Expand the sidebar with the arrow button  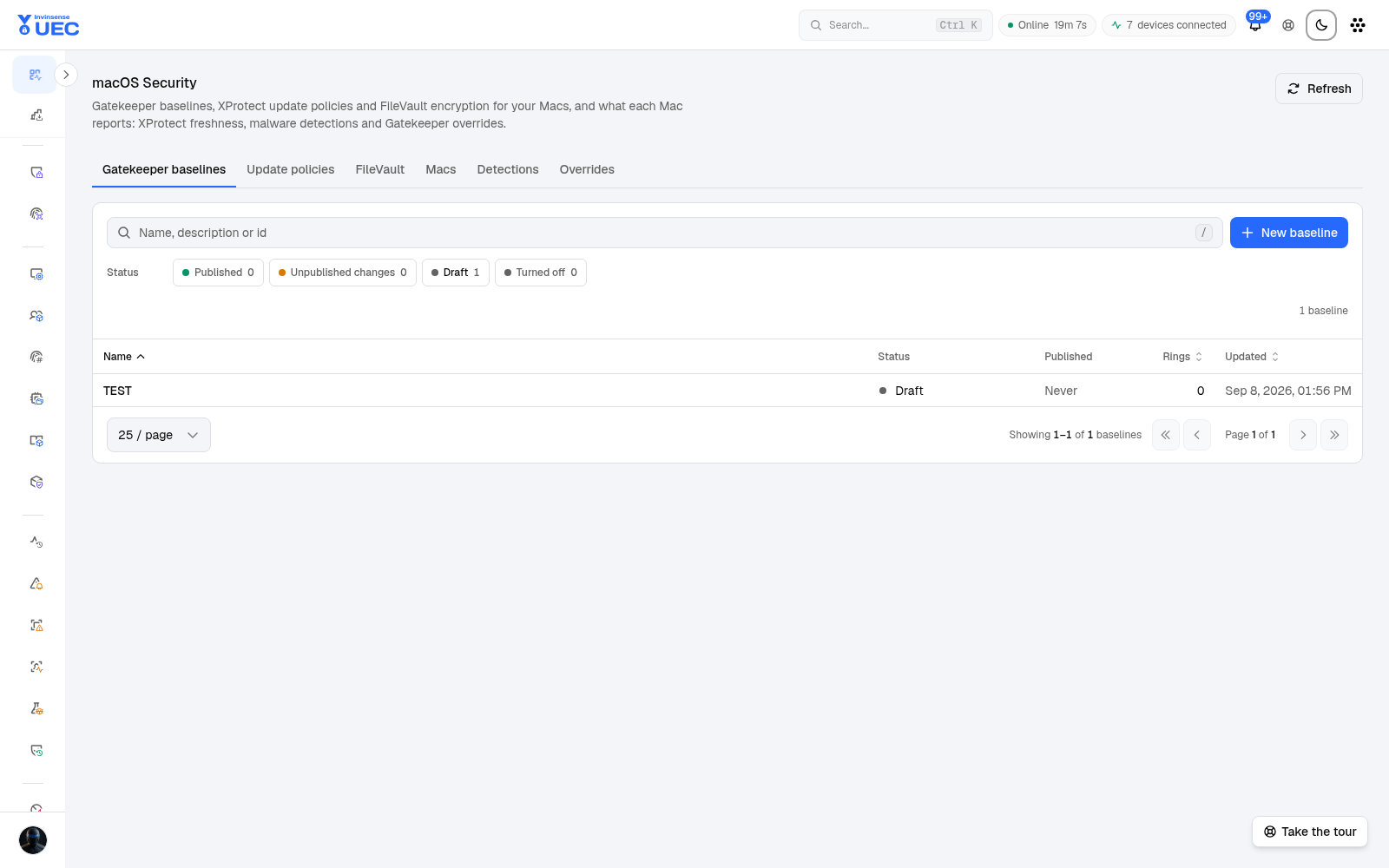tap(66, 75)
